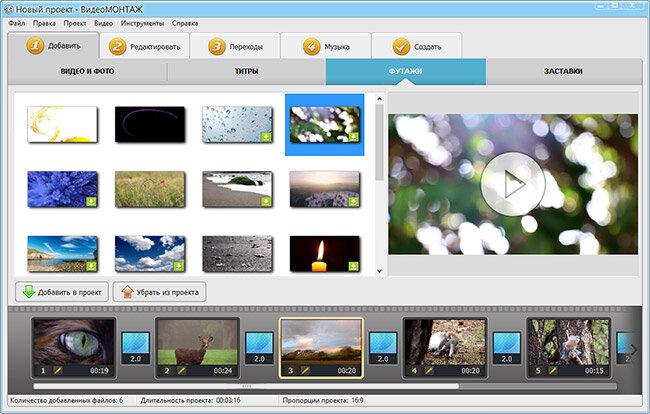The height and width of the screenshot is (414, 650).
Task: Open the Проект menu
Action: [75, 23]
